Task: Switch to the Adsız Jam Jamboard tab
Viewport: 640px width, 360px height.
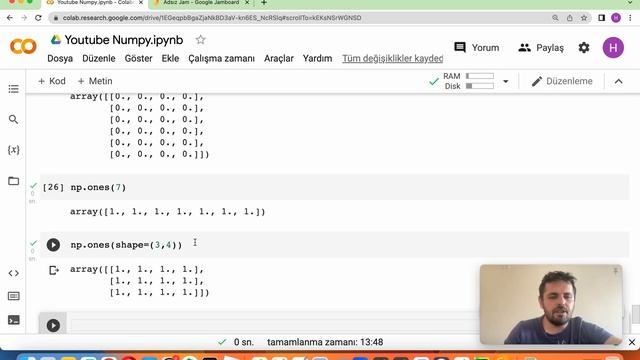Action: coord(201,3)
